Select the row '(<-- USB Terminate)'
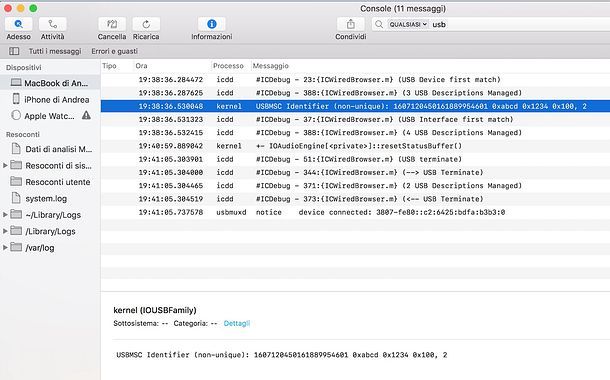610x380 pixels. [355, 198]
